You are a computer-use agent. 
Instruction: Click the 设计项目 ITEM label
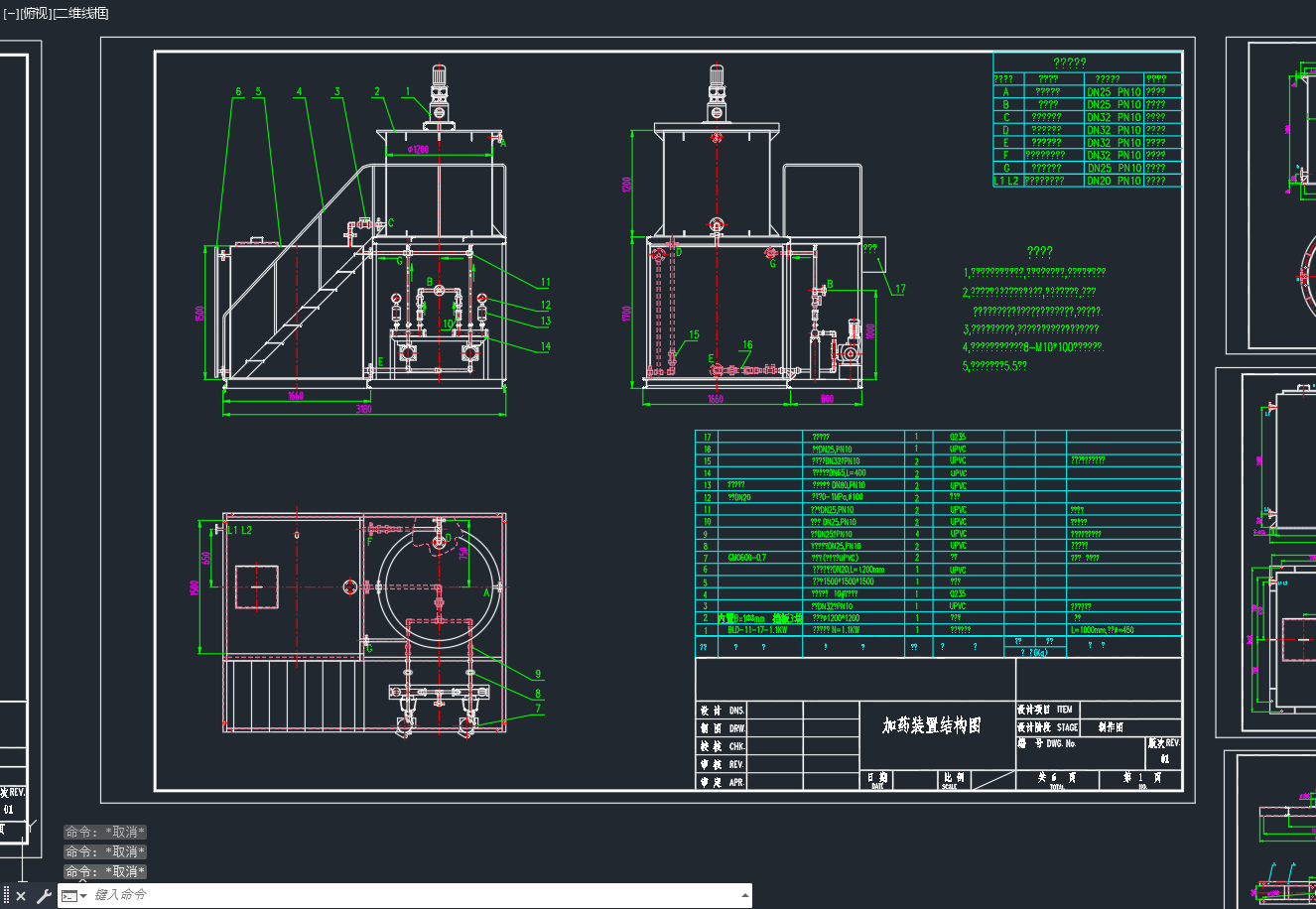click(x=1045, y=710)
